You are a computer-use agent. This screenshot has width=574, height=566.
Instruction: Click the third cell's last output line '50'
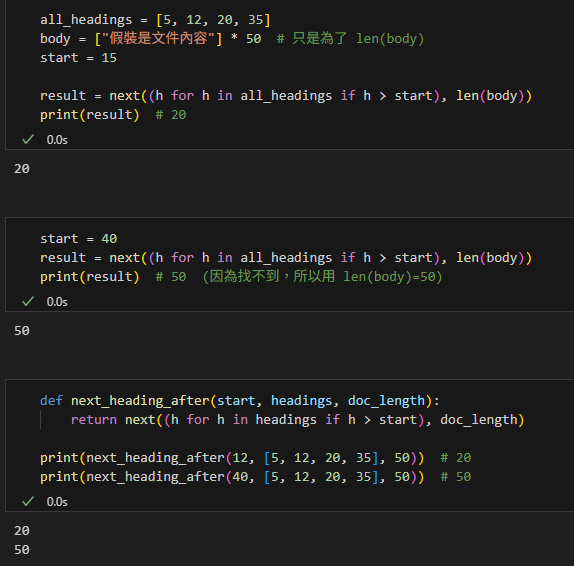(x=22, y=550)
